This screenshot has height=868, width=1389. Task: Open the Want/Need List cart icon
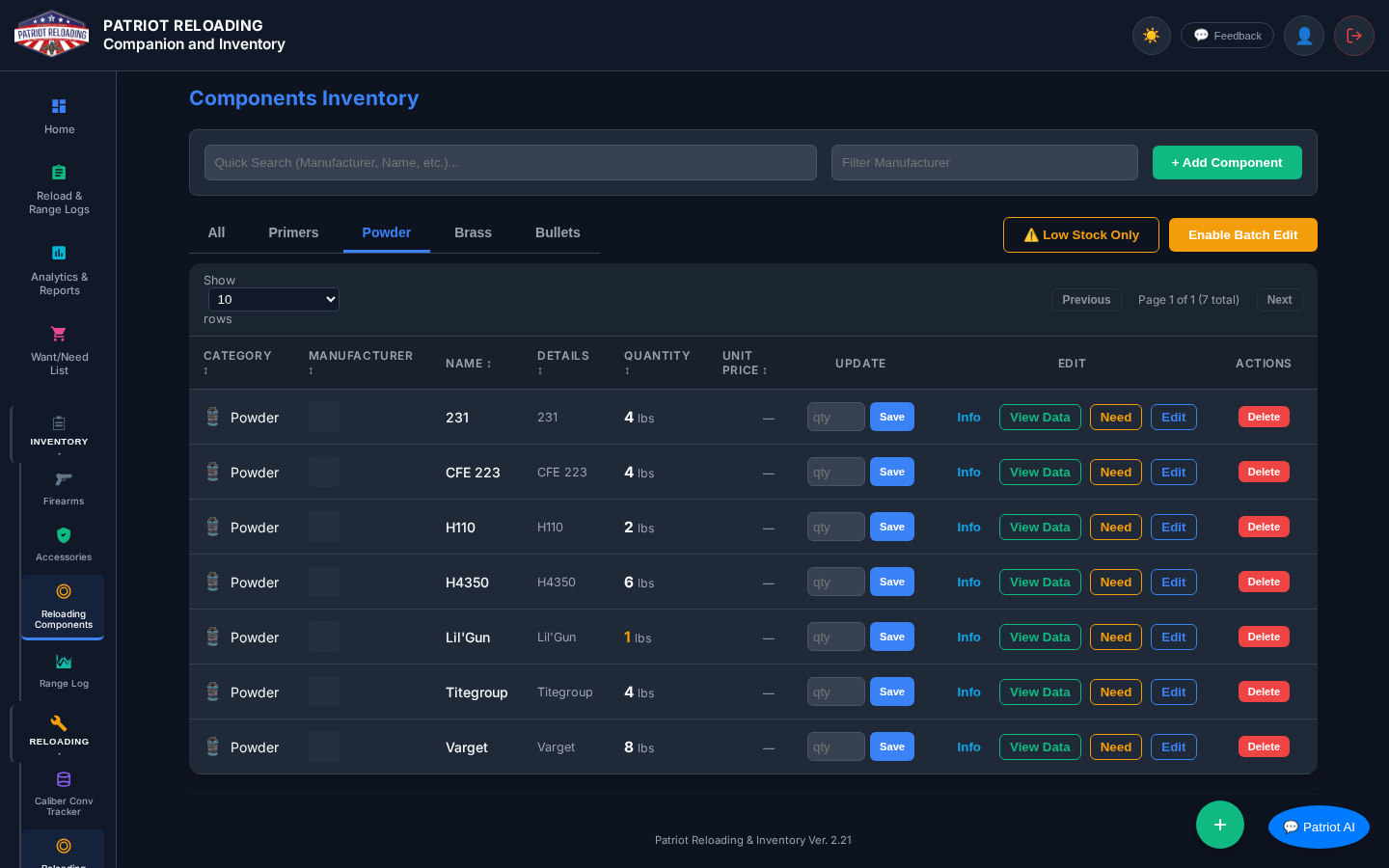coord(59,334)
